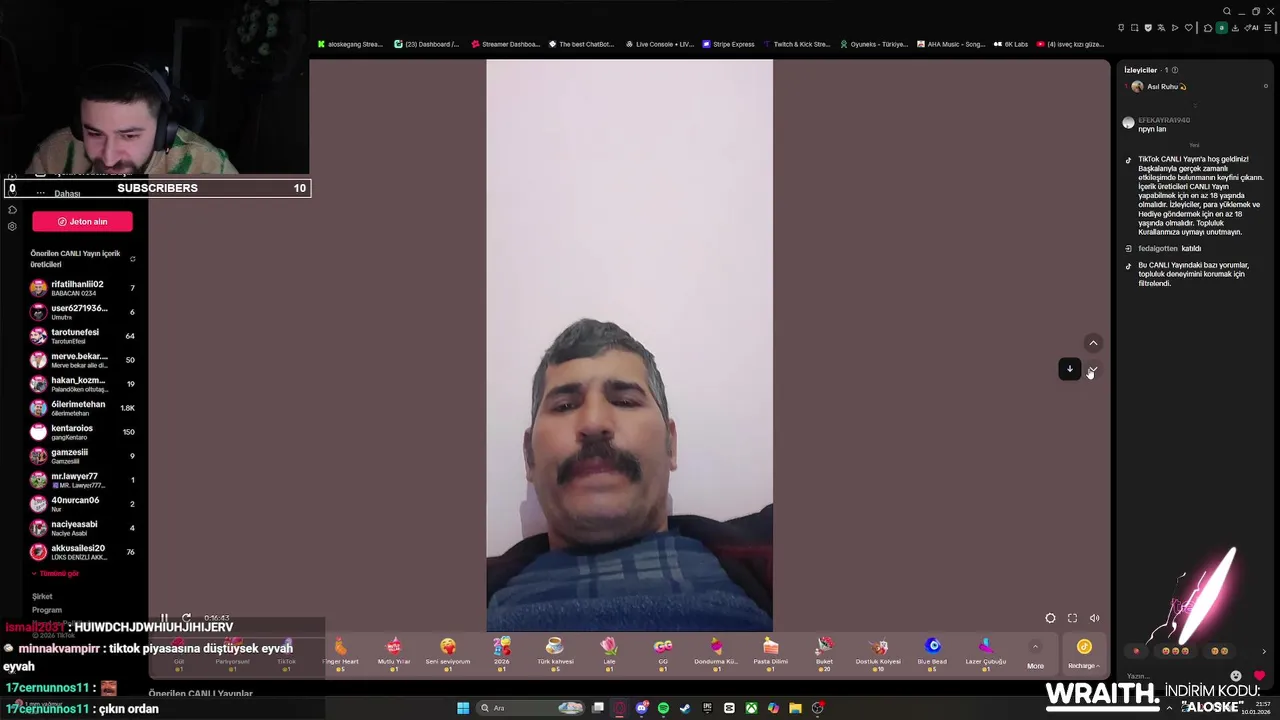Send a heart like
The width and height of the screenshot is (1280, 720).
1259,676
